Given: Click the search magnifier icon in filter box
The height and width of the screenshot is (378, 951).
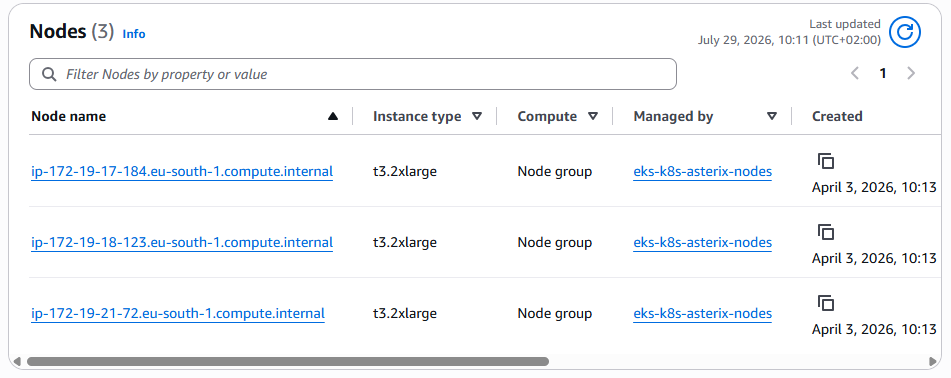Looking at the screenshot, I should tap(49, 74).
